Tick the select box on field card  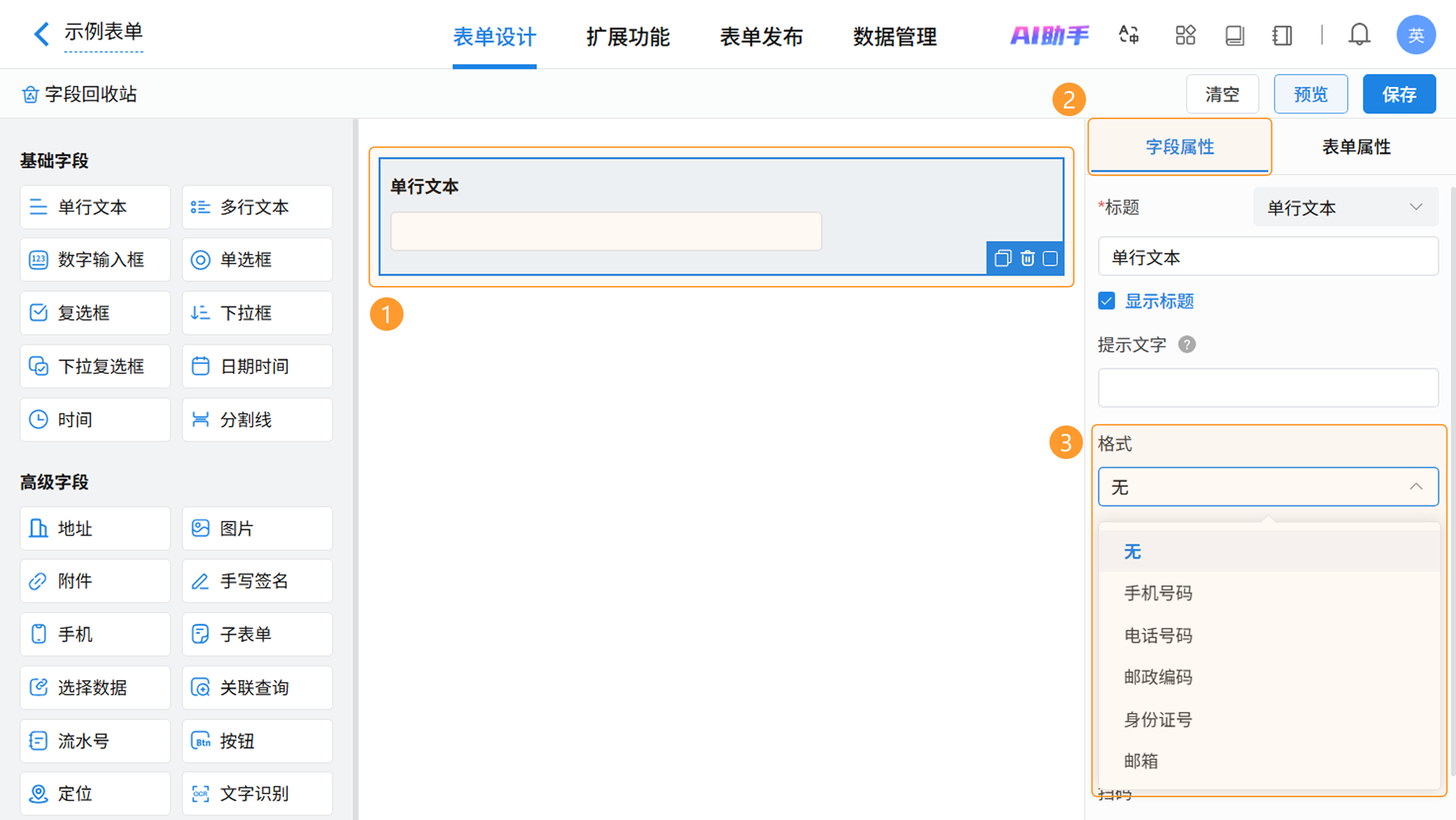pyautogui.click(x=1050, y=258)
